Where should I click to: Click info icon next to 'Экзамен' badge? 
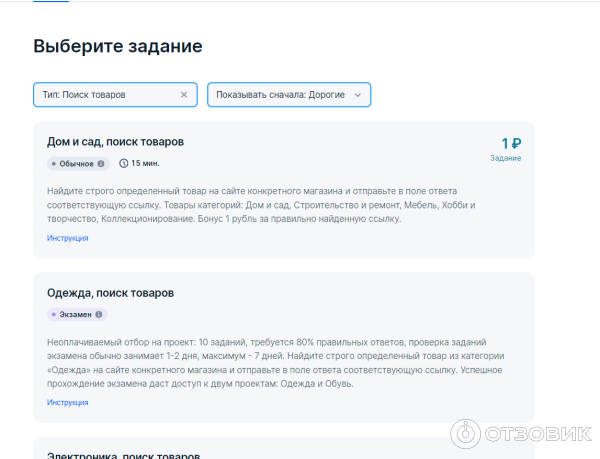pyautogui.click(x=99, y=314)
